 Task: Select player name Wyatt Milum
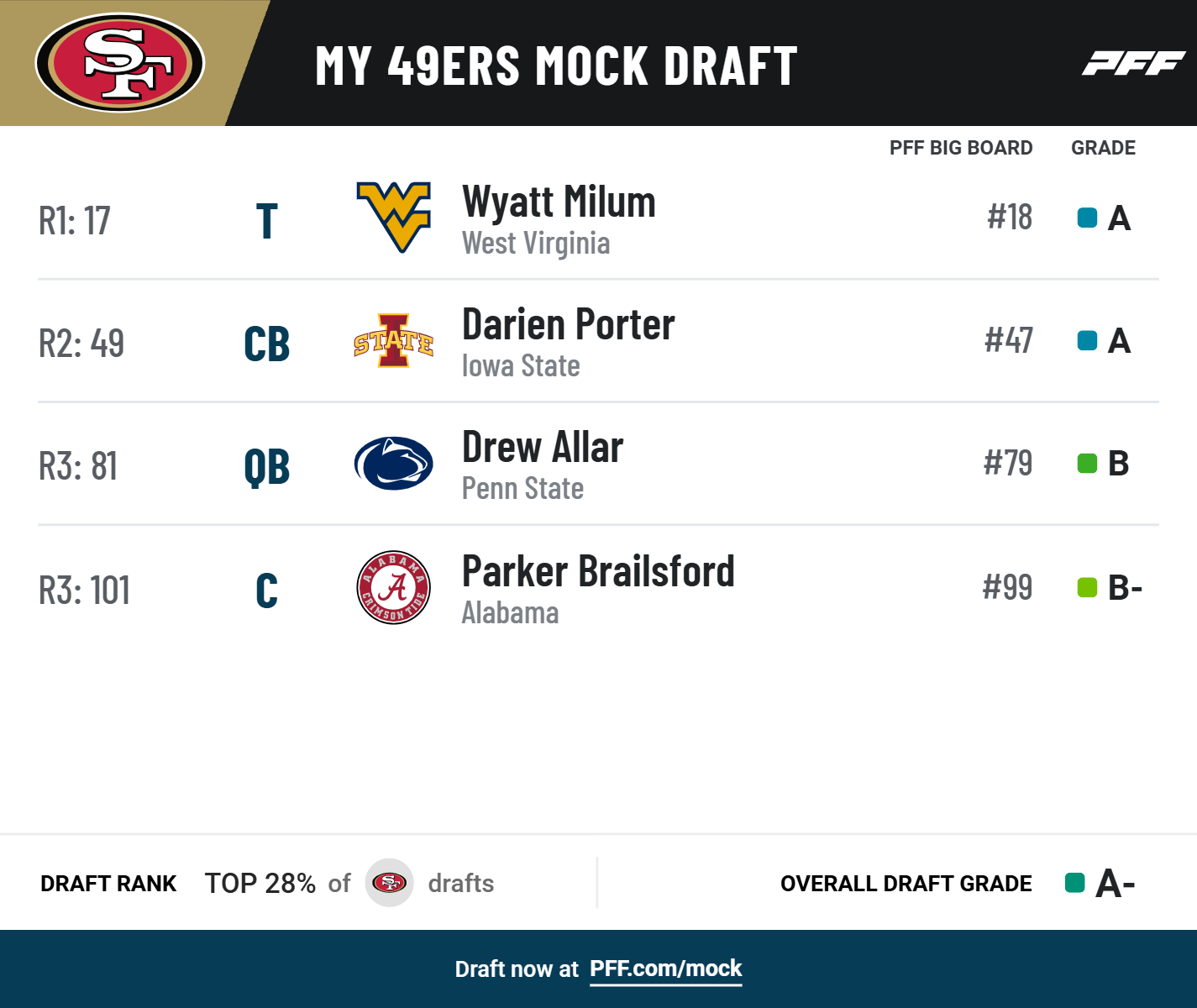(x=559, y=202)
